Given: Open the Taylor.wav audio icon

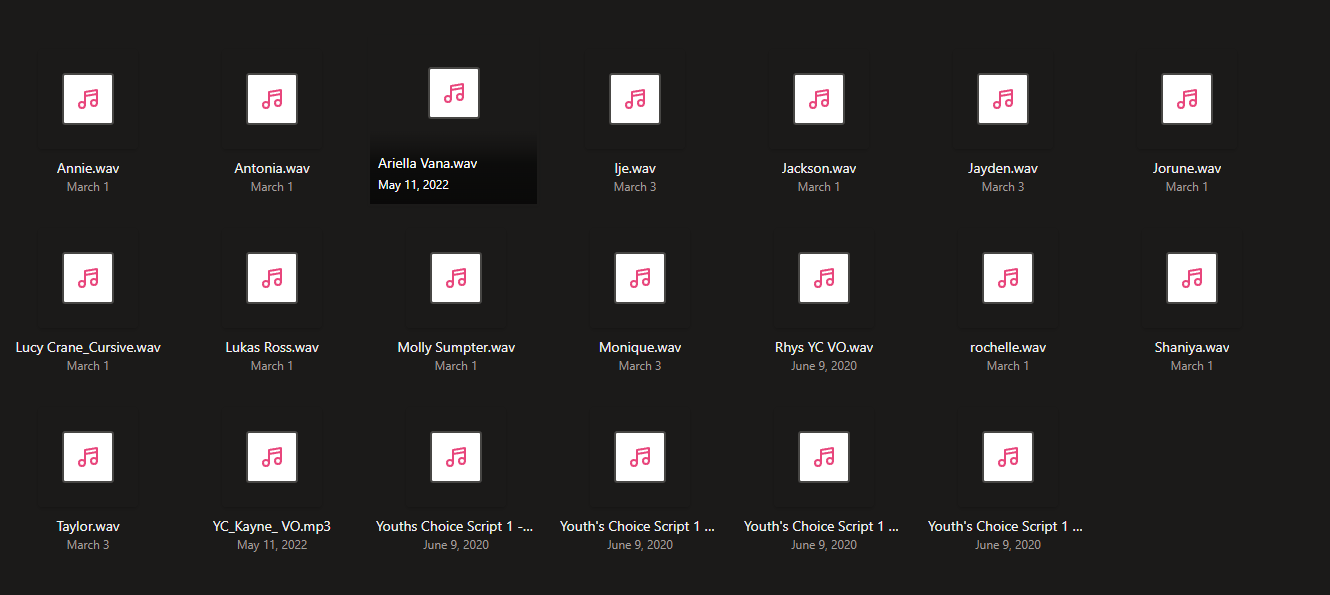Looking at the screenshot, I should [x=88, y=457].
